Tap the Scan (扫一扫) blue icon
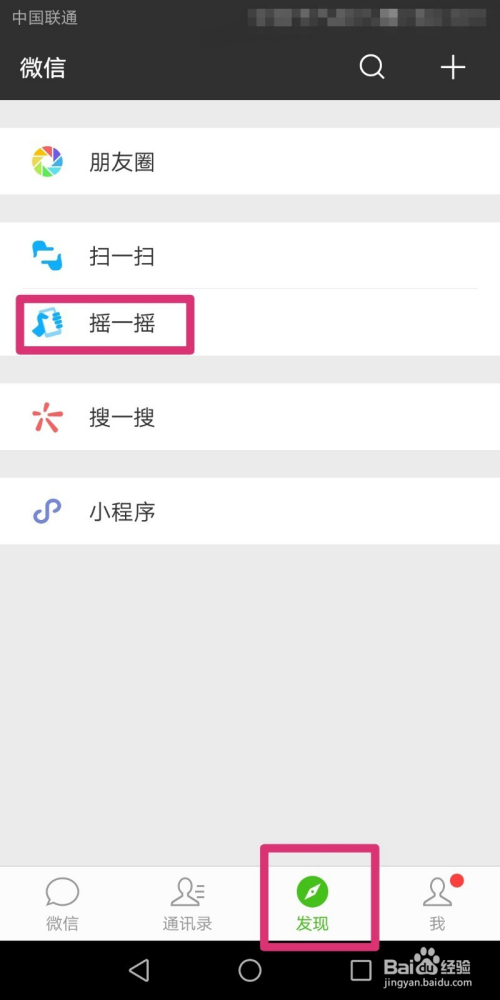This screenshot has width=500, height=1000. click(x=47, y=256)
